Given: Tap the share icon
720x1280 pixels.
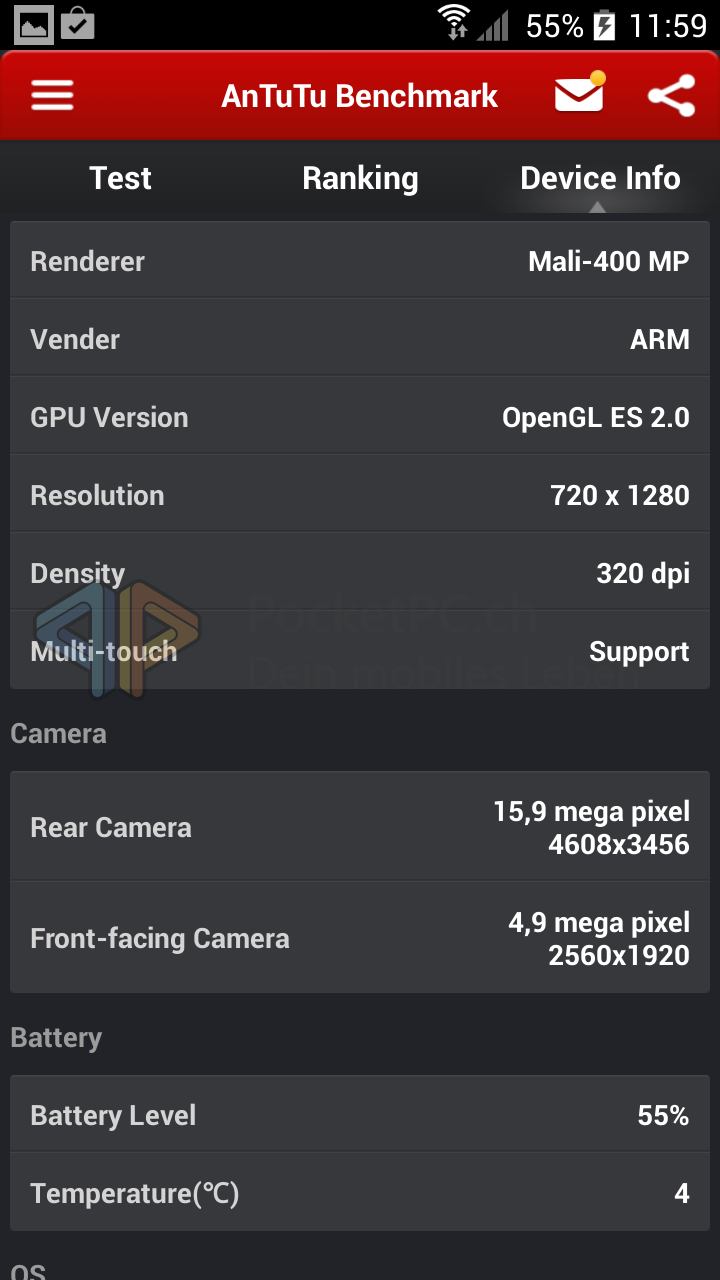Looking at the screenshot, I should tap(671, 96).
